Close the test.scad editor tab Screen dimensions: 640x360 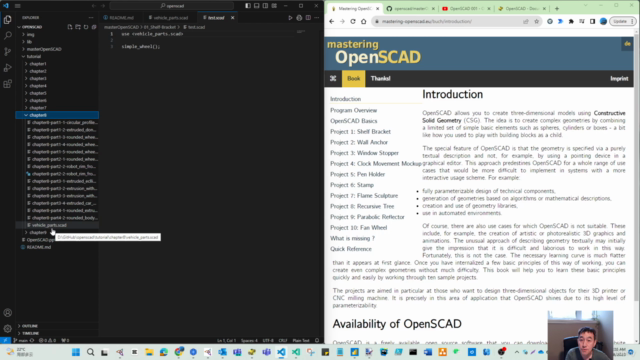233,18
